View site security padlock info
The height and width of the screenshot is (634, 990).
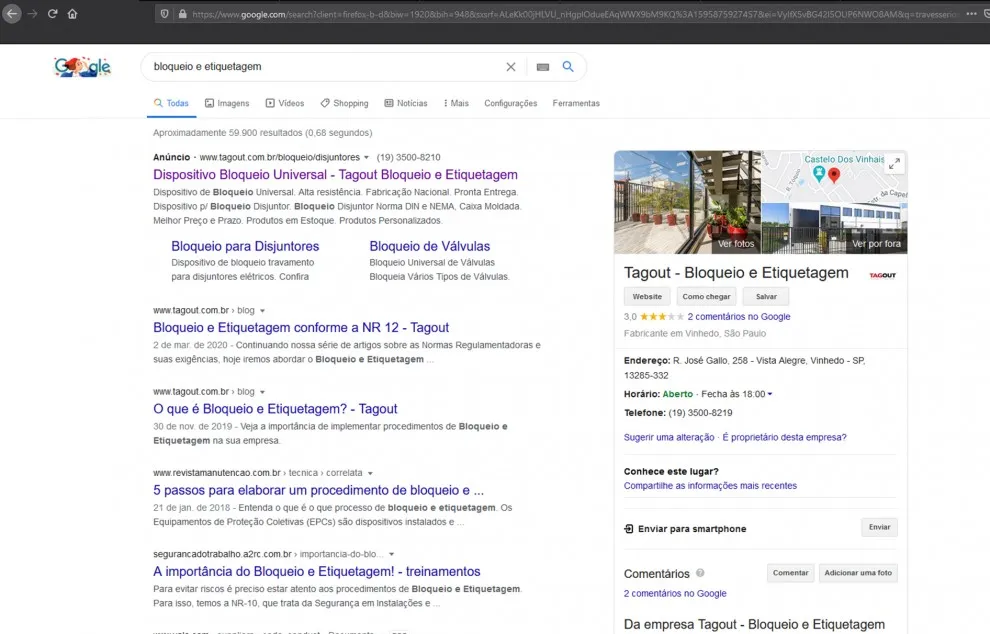coord(182,14)
